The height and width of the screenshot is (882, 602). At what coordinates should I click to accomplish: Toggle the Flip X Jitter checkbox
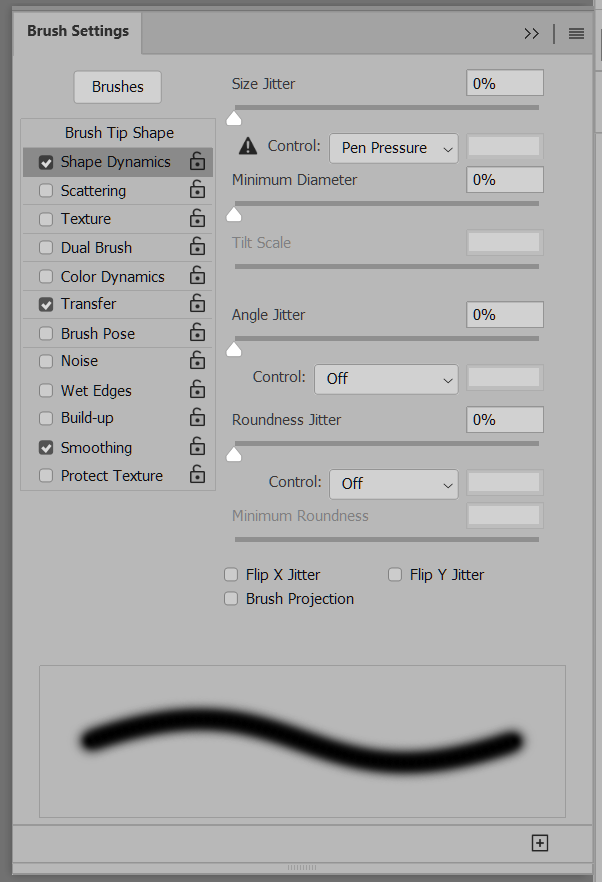[231, 574]
